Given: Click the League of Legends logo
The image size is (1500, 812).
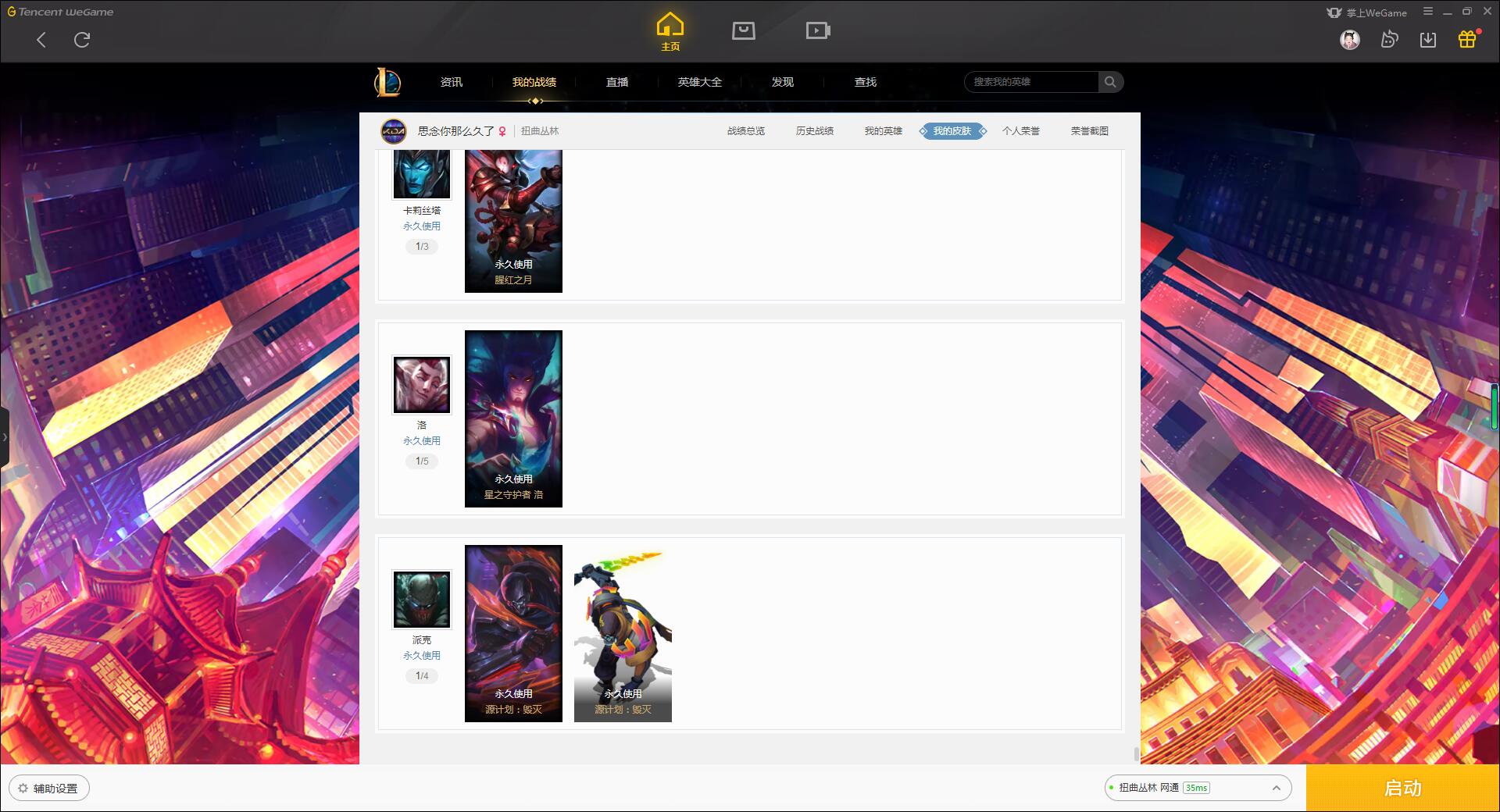Looking at the screenshot, I should [388, 82].
